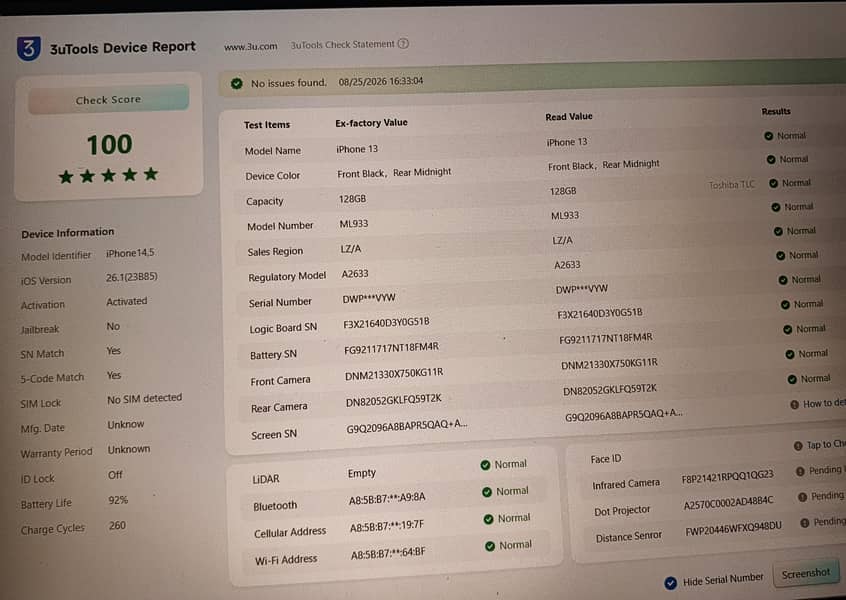Viewport: 846px width, 600px height.
Task: Click the info icon in the Face ID row
Action: point(798,446)
